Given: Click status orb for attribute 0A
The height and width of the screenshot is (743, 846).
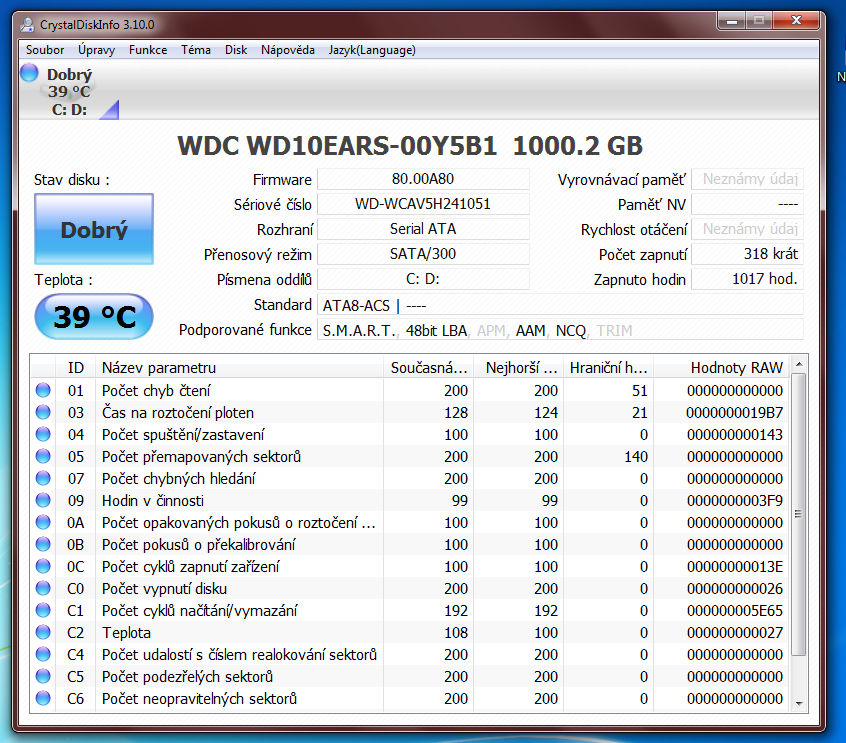Looking at the screenshot, I should [x=43, y=522].
